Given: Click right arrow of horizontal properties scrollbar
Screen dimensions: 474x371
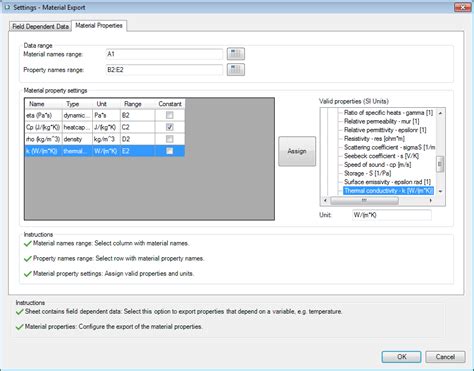Looking at the screenshot, I should click(431, 200).
